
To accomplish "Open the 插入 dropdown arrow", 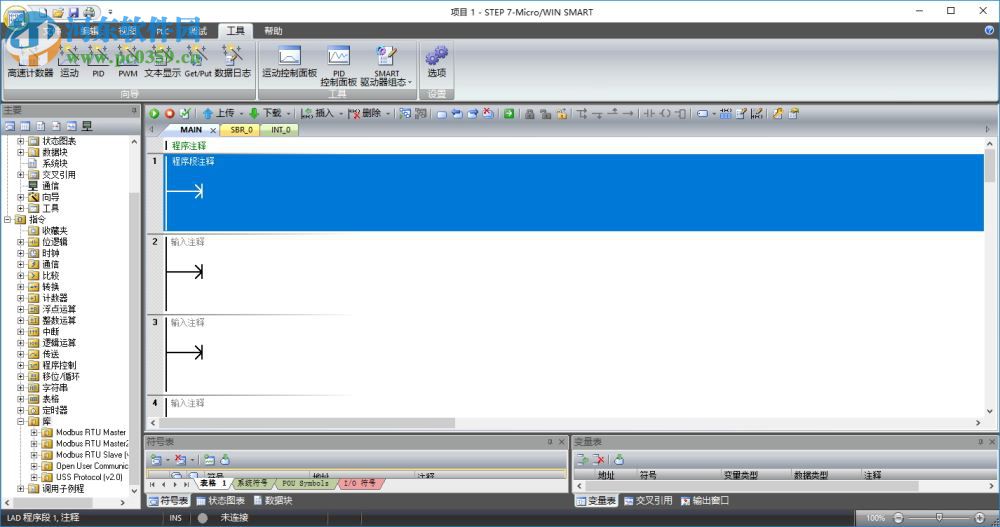I will tap(341, 114).
